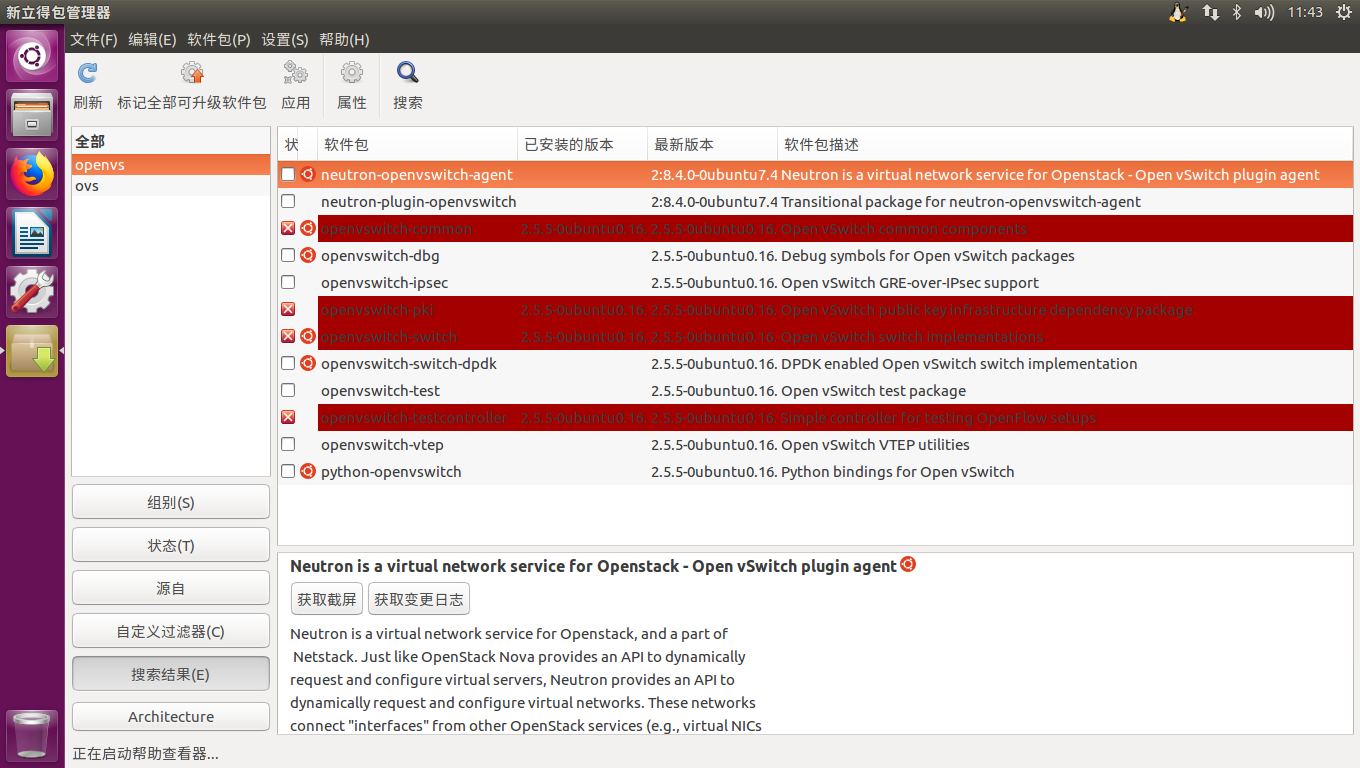Click Ubuntu support icon for neutron-openvswitch-agent row
Viewport: 1360px width, 768px height.
point(308,174)
